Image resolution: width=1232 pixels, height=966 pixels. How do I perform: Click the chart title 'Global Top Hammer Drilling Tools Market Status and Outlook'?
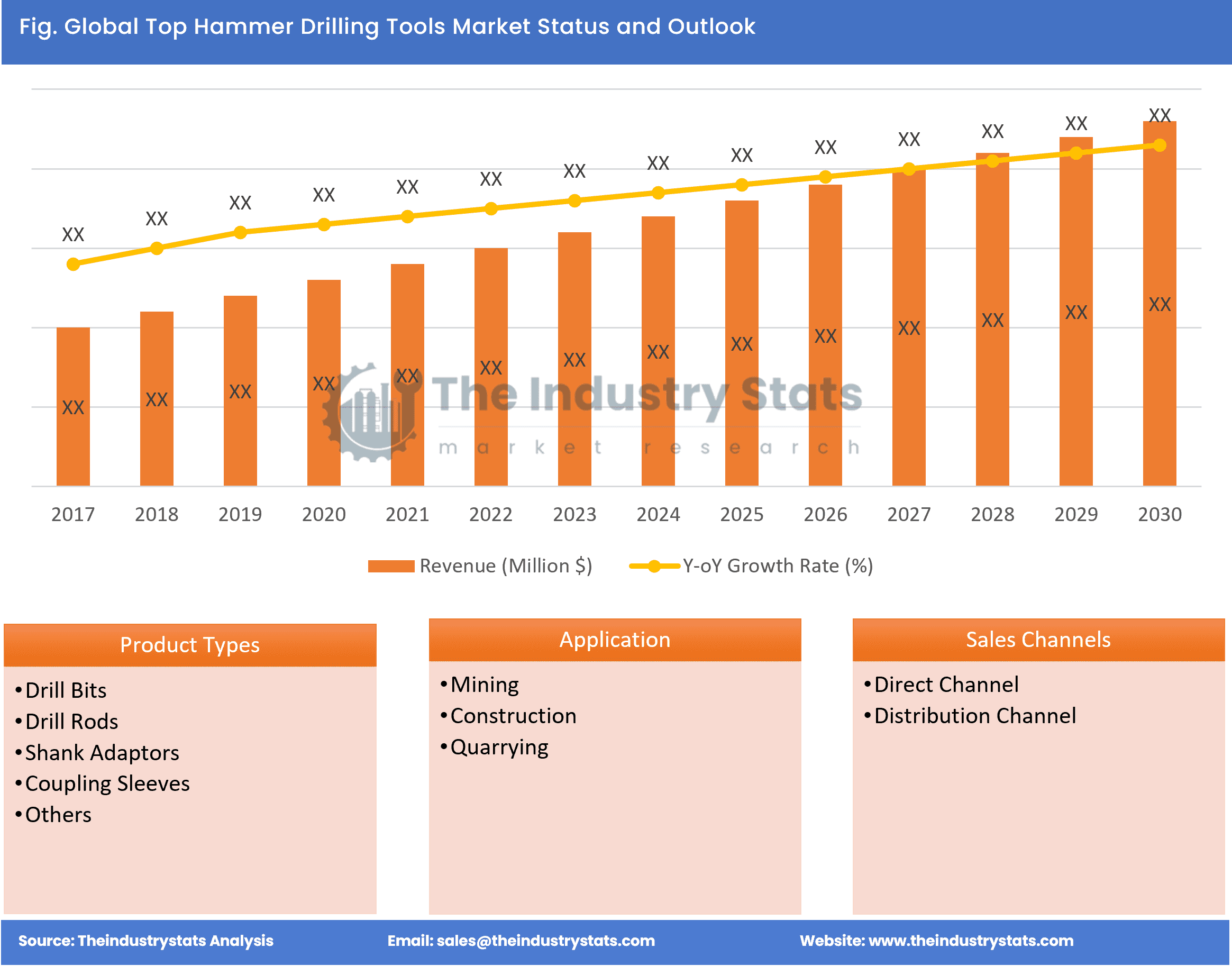coord(409,26)
